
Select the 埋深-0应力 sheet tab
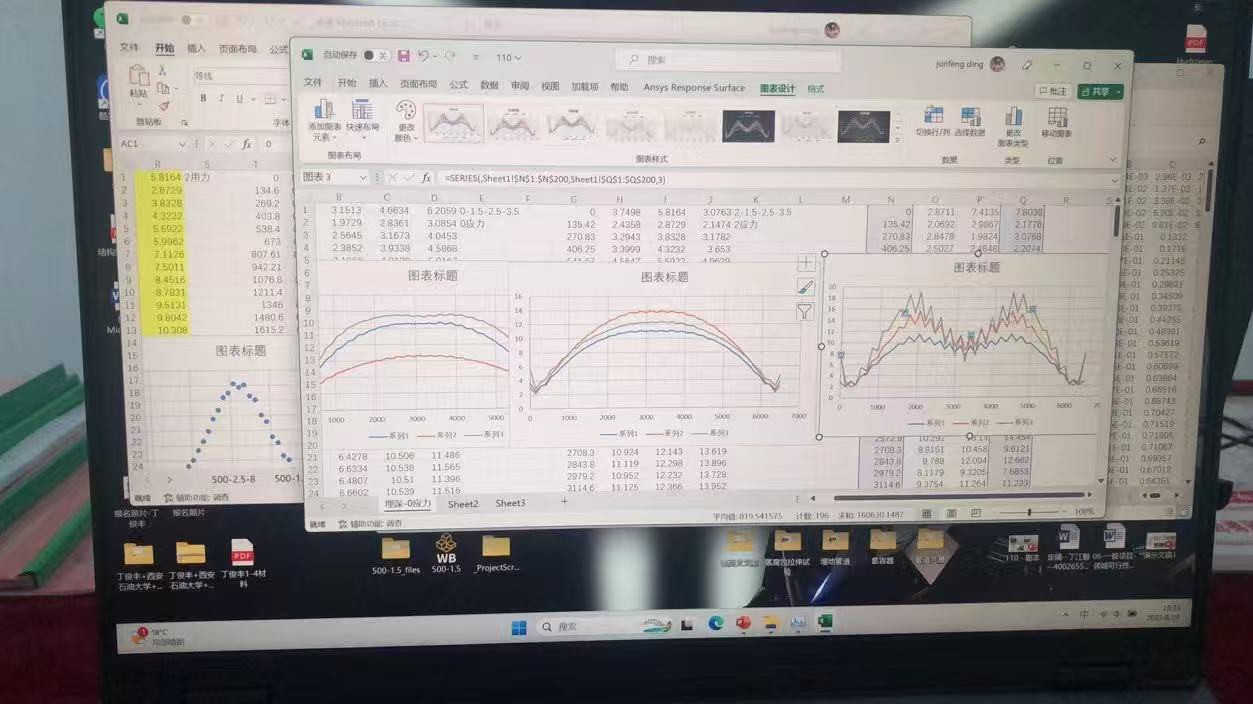pos(408,503)
